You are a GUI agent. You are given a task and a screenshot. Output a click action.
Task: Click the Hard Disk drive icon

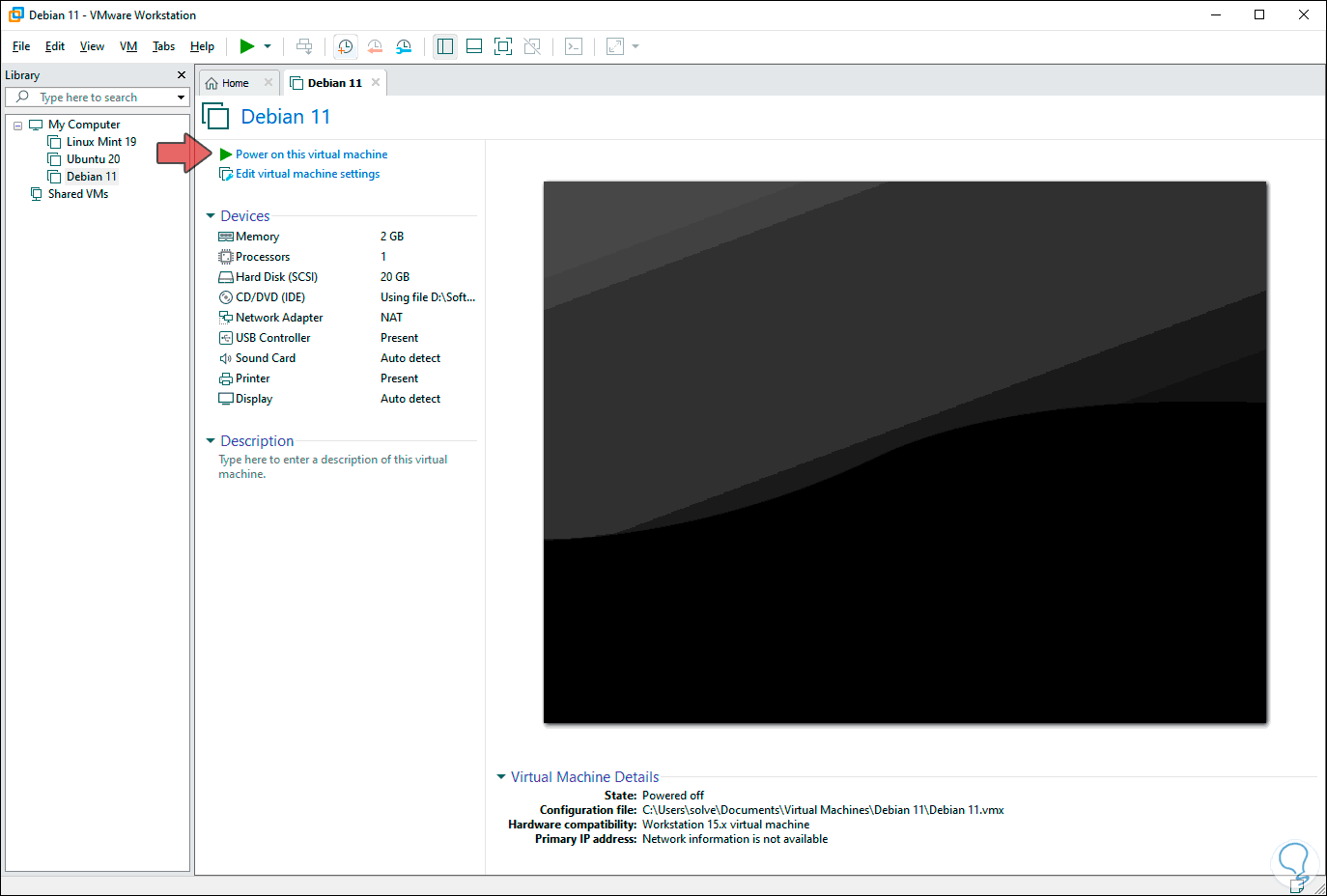pos(226,277)
